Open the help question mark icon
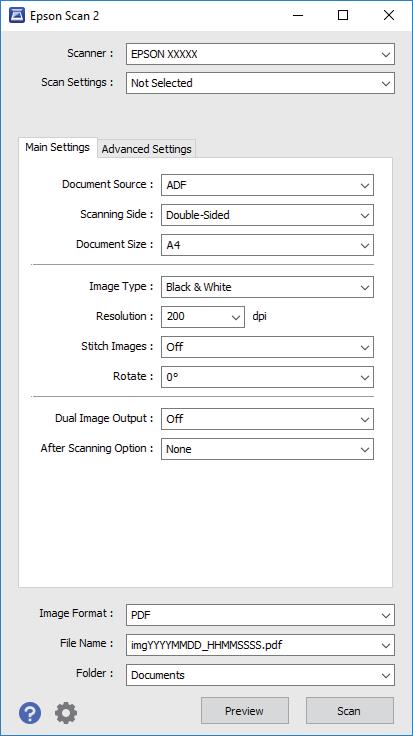This screenshot has height=736, width=413. pyautogui.click(x=30, y=713)
